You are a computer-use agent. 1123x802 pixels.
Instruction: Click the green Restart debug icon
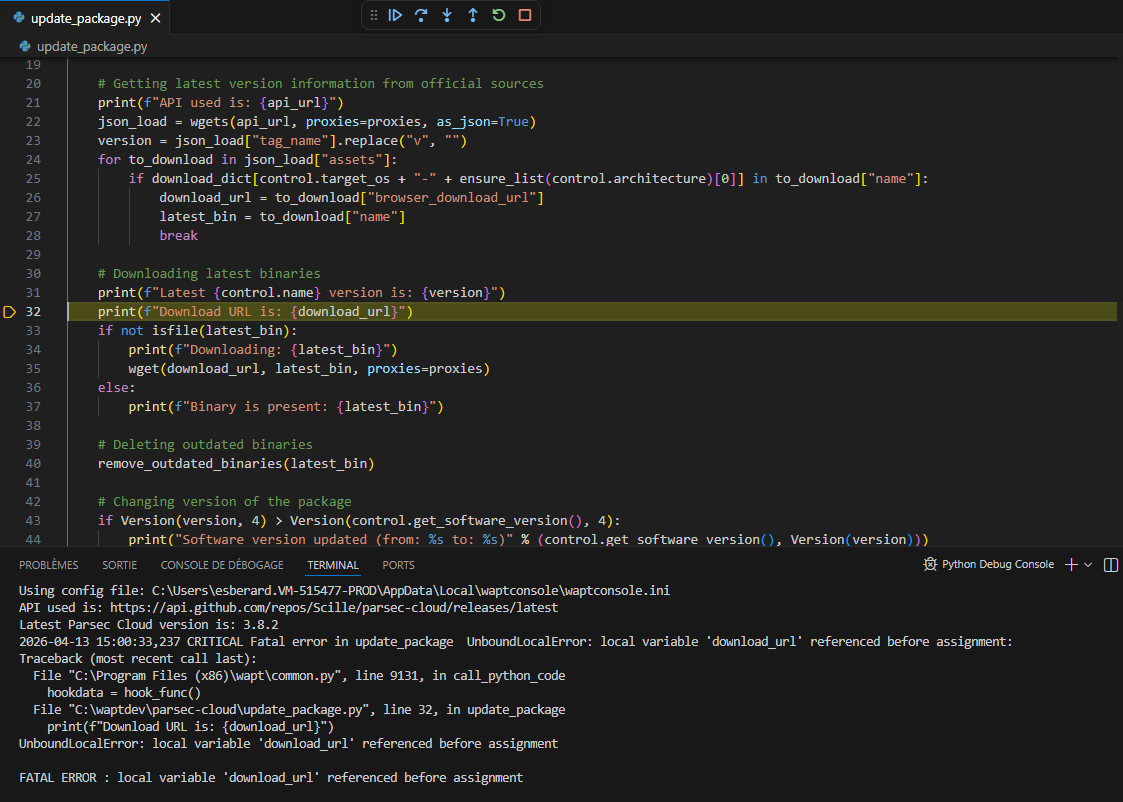pos(498,15)
